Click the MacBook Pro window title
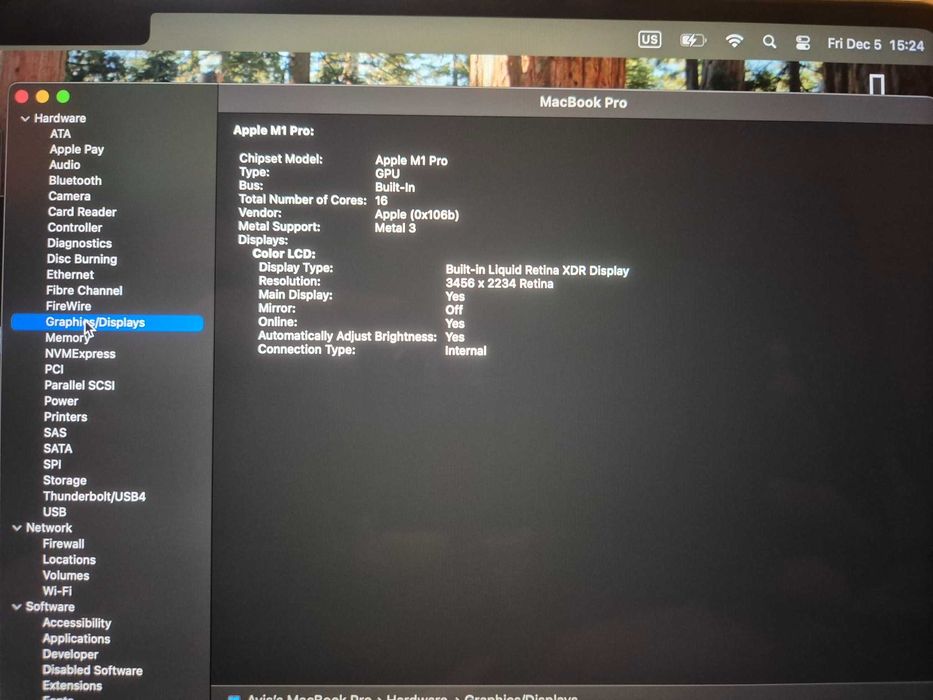Screen dimensions: 933x700 click(x=583, y=103)
